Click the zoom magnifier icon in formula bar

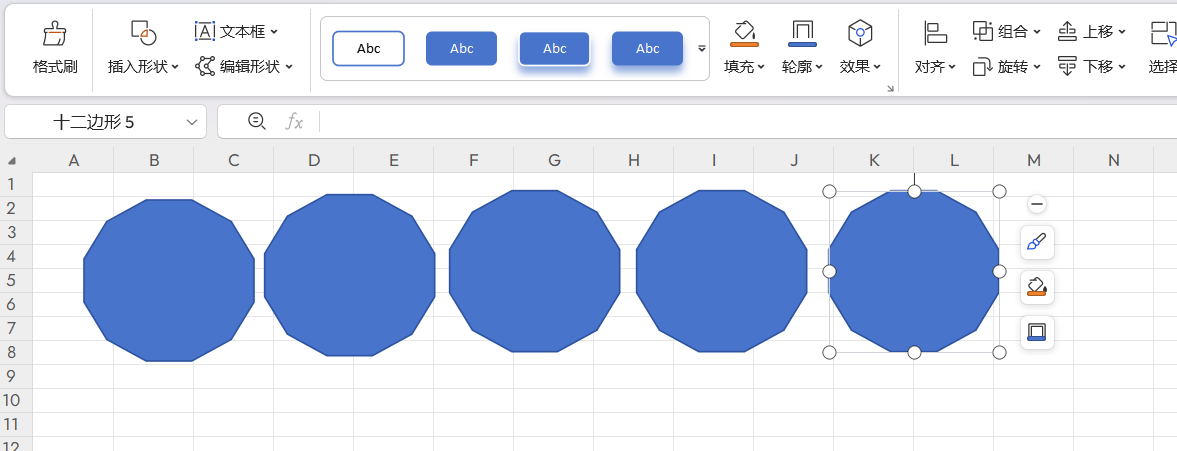(x=257, y=121)
